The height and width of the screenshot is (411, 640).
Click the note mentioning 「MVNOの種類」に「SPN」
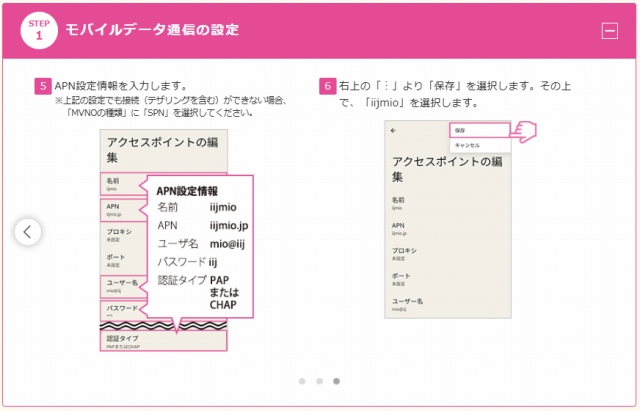[x=171, y=106]
